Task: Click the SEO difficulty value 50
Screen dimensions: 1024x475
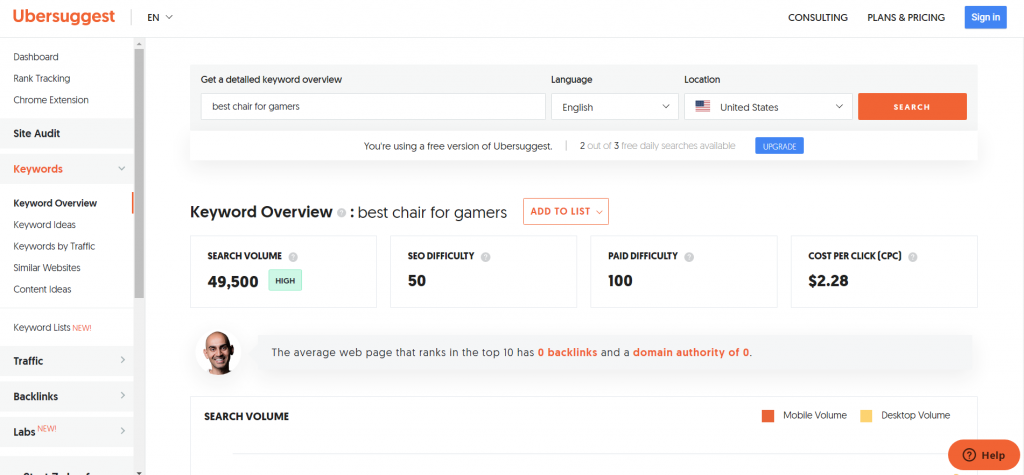Action: 417,281
